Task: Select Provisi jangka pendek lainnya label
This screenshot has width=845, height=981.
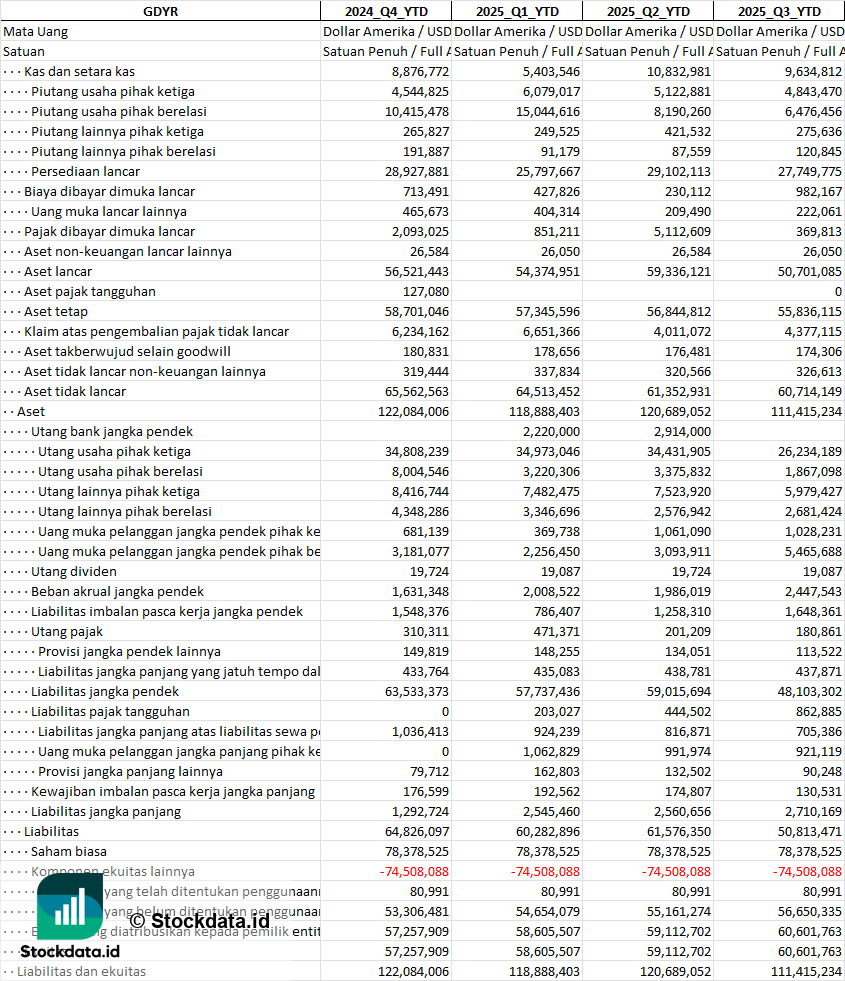Action: (129, 652)
